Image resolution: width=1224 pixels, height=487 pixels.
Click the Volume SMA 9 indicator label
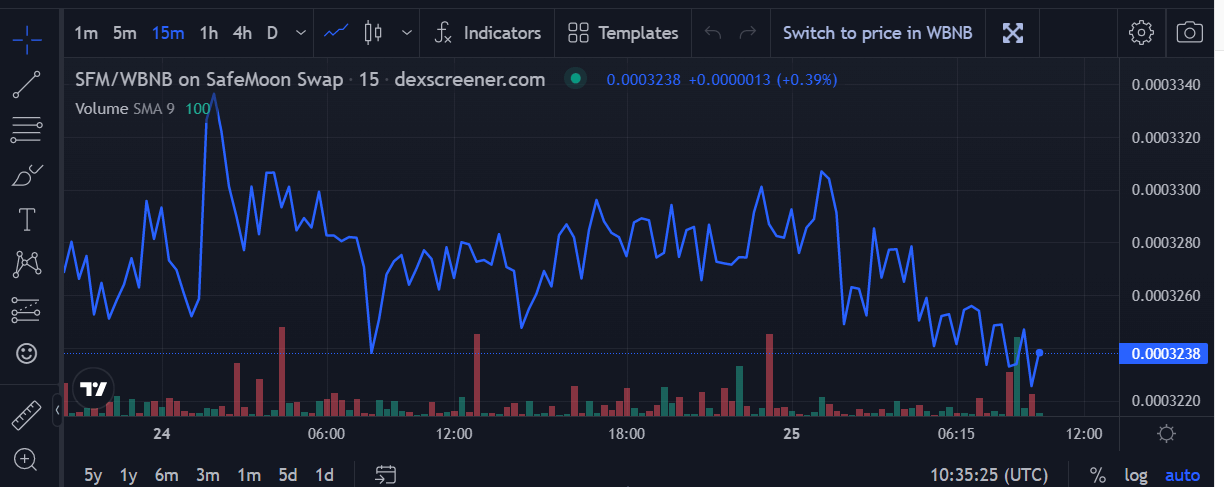click(125, 108)
